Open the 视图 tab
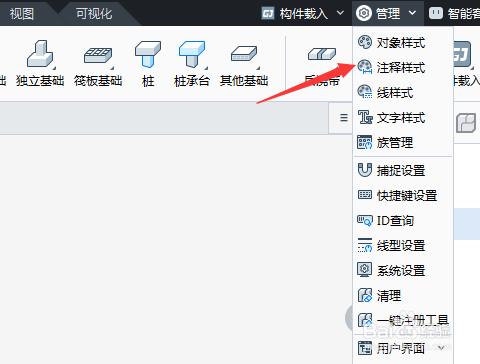This screenshot has width=480, height=364. [x=22, y=14]
